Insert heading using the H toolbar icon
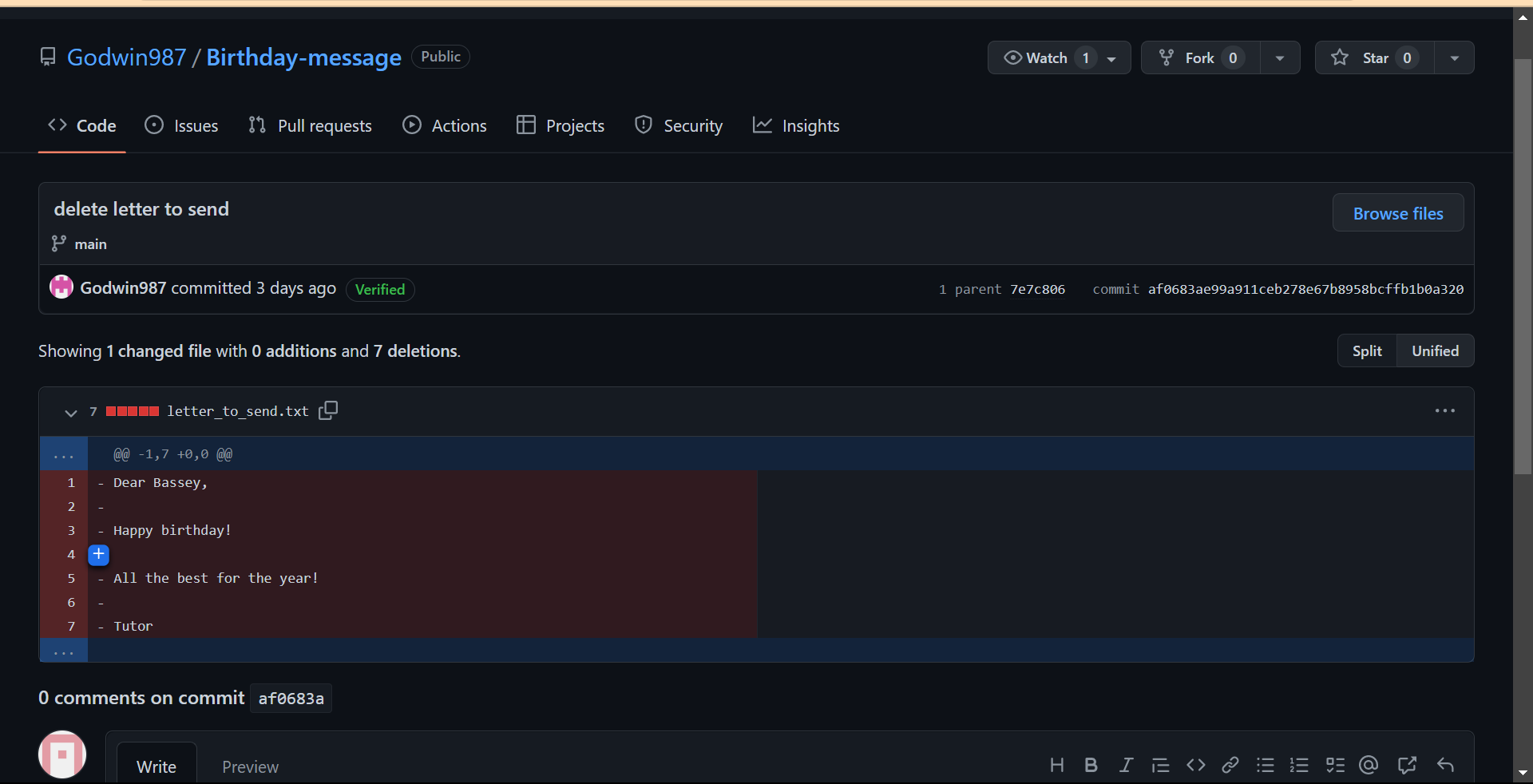This screenshot has width=1533, height=784. [1056, 766]
